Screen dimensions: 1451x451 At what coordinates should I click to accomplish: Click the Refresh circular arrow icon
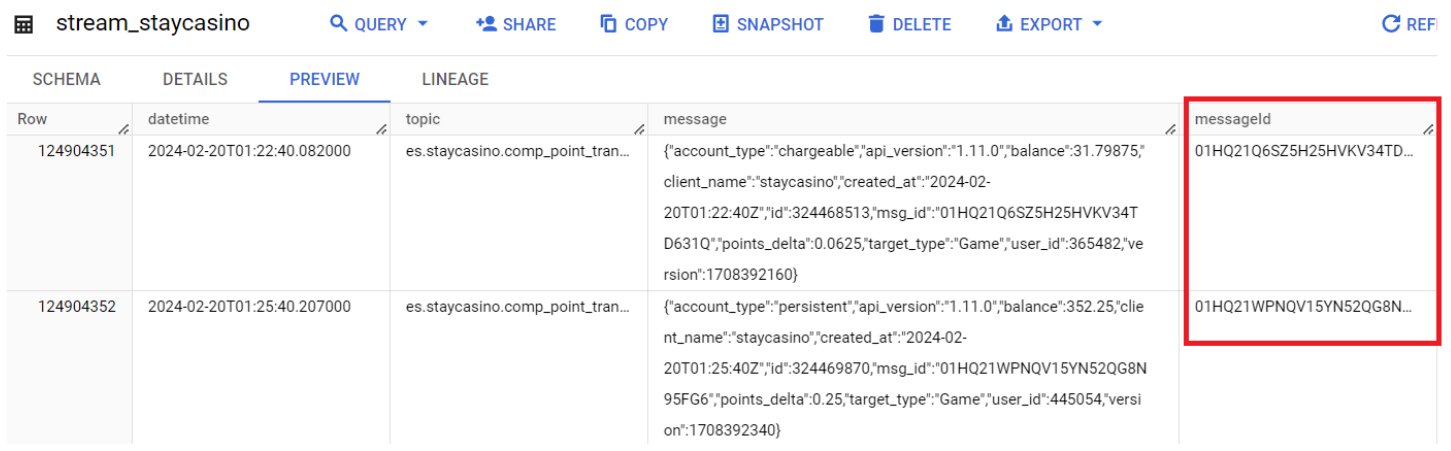pos(1391,24)
